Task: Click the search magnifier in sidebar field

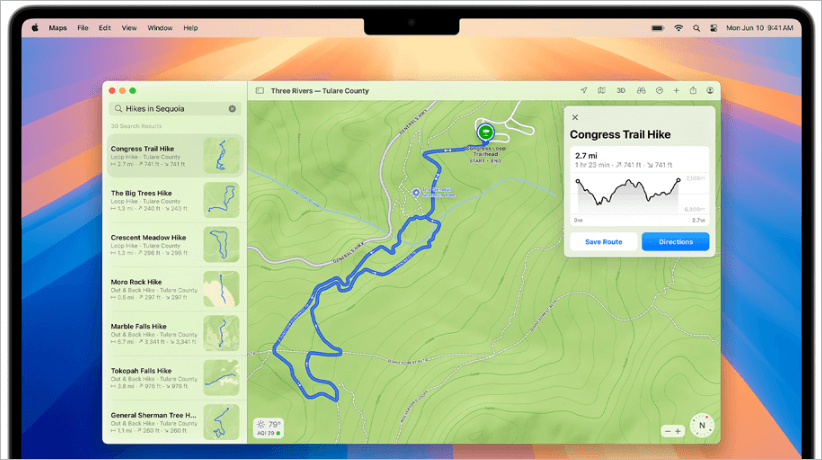Action: [x=118, y=109]
